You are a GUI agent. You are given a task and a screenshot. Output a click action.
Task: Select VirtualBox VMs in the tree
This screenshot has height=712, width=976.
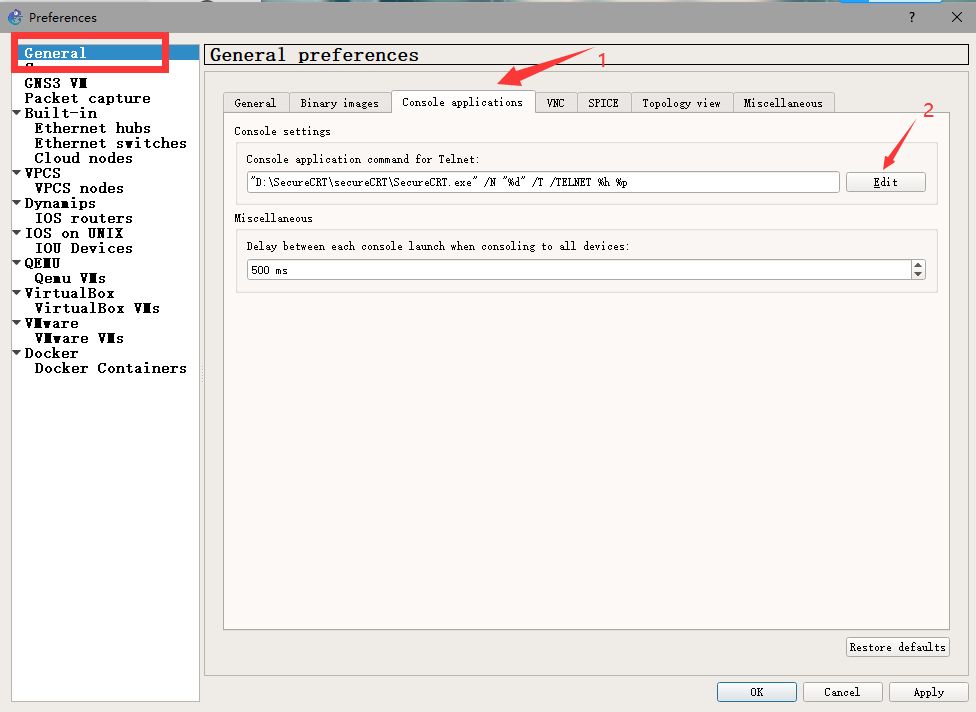coord(97,308)
